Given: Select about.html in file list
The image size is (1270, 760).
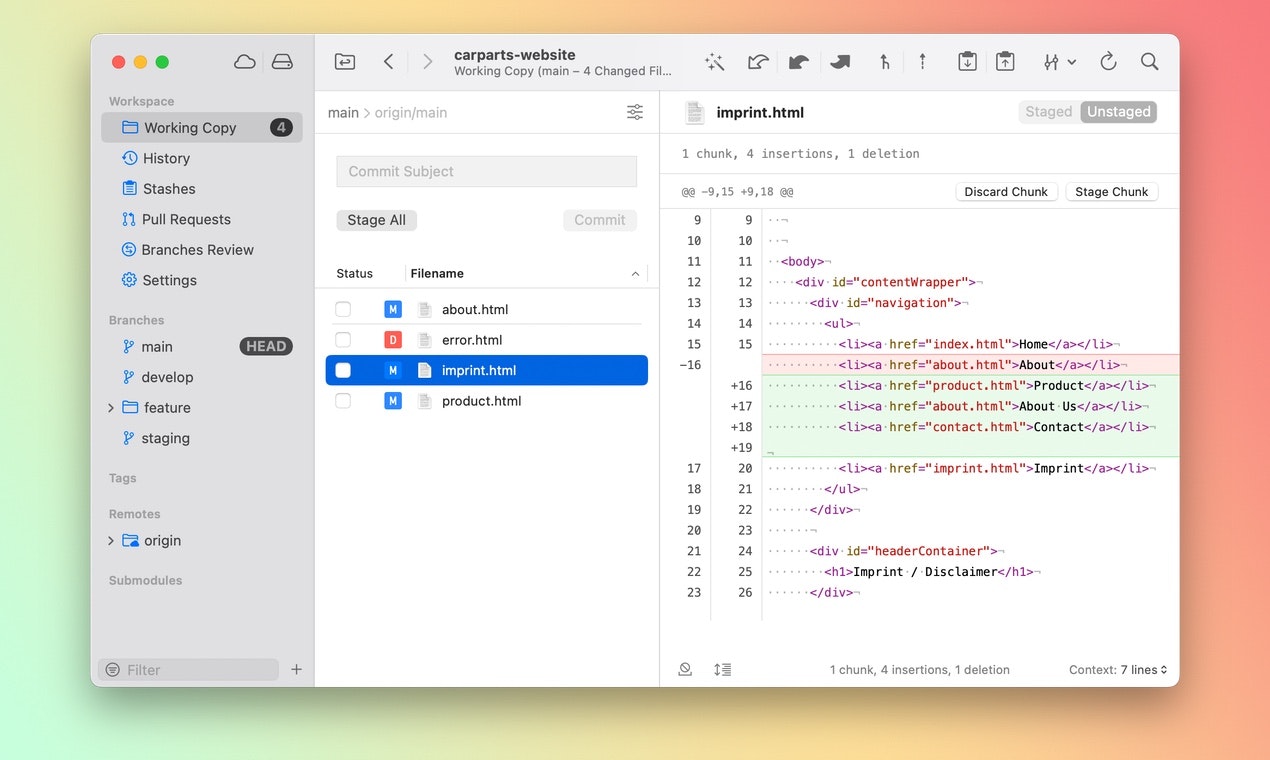Looking at the screenshot, I should [x=487, y=310].
